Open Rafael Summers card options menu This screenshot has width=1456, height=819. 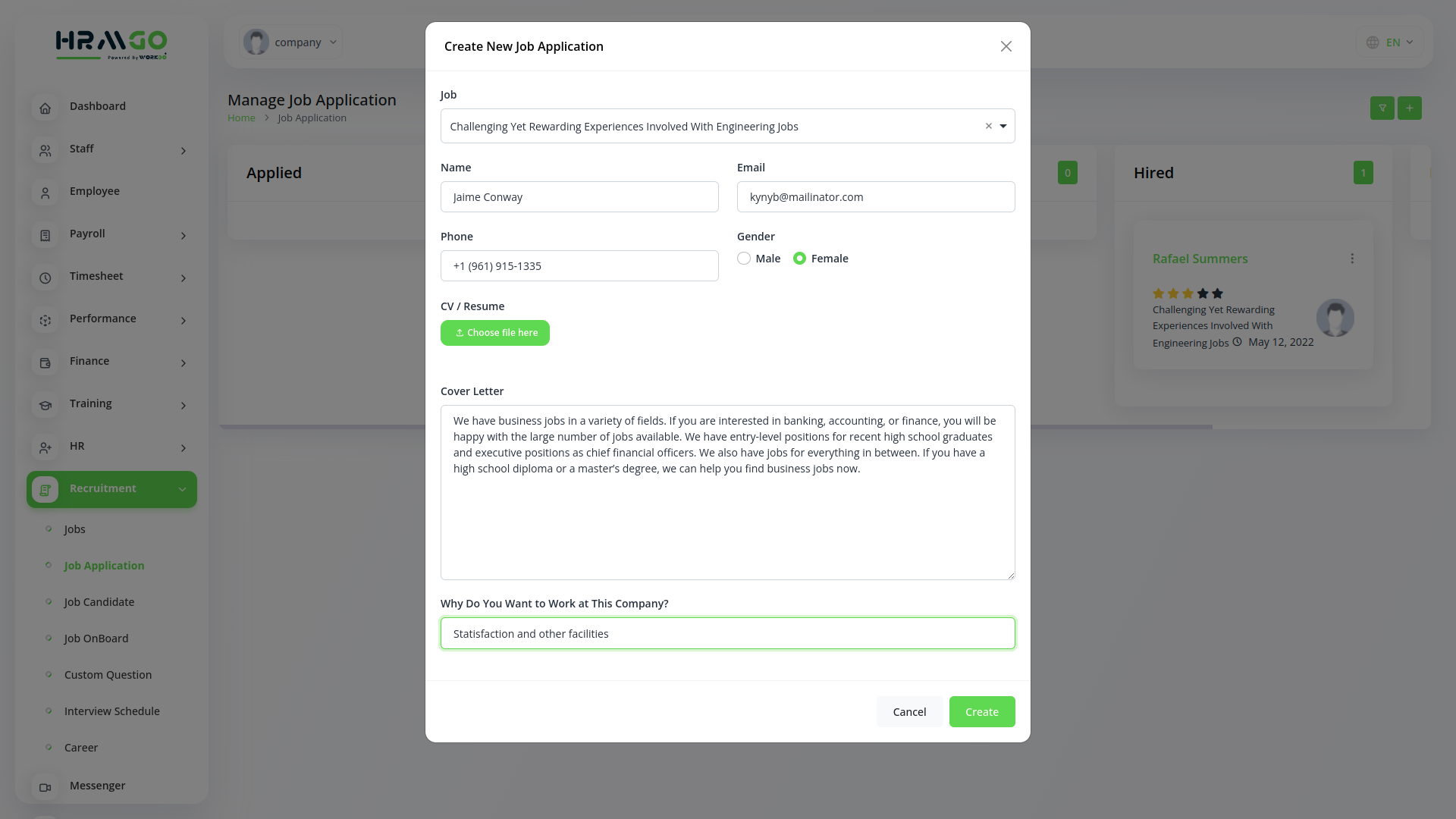point(1351,259)
